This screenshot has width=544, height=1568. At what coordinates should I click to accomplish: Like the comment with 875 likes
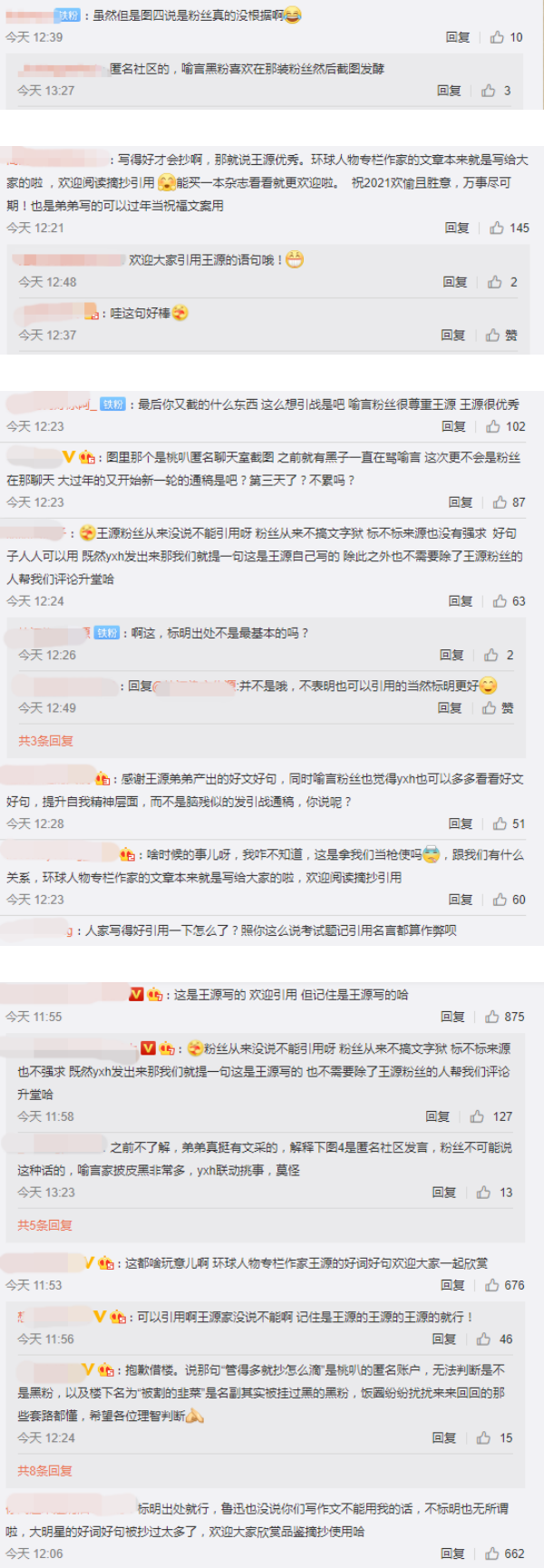tap(492, 1017)
